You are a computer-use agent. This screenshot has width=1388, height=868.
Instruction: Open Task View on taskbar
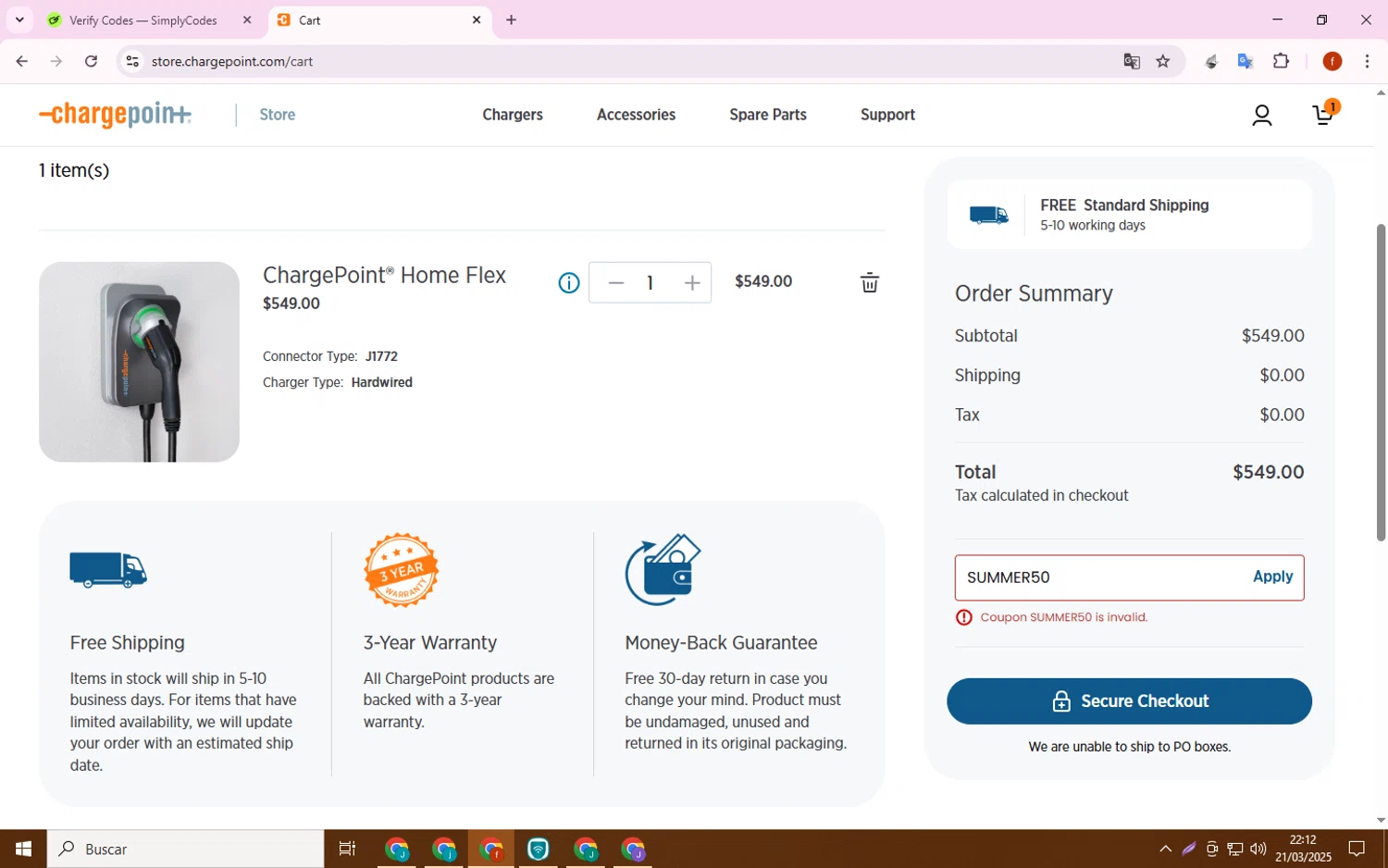tap(347, 849)
